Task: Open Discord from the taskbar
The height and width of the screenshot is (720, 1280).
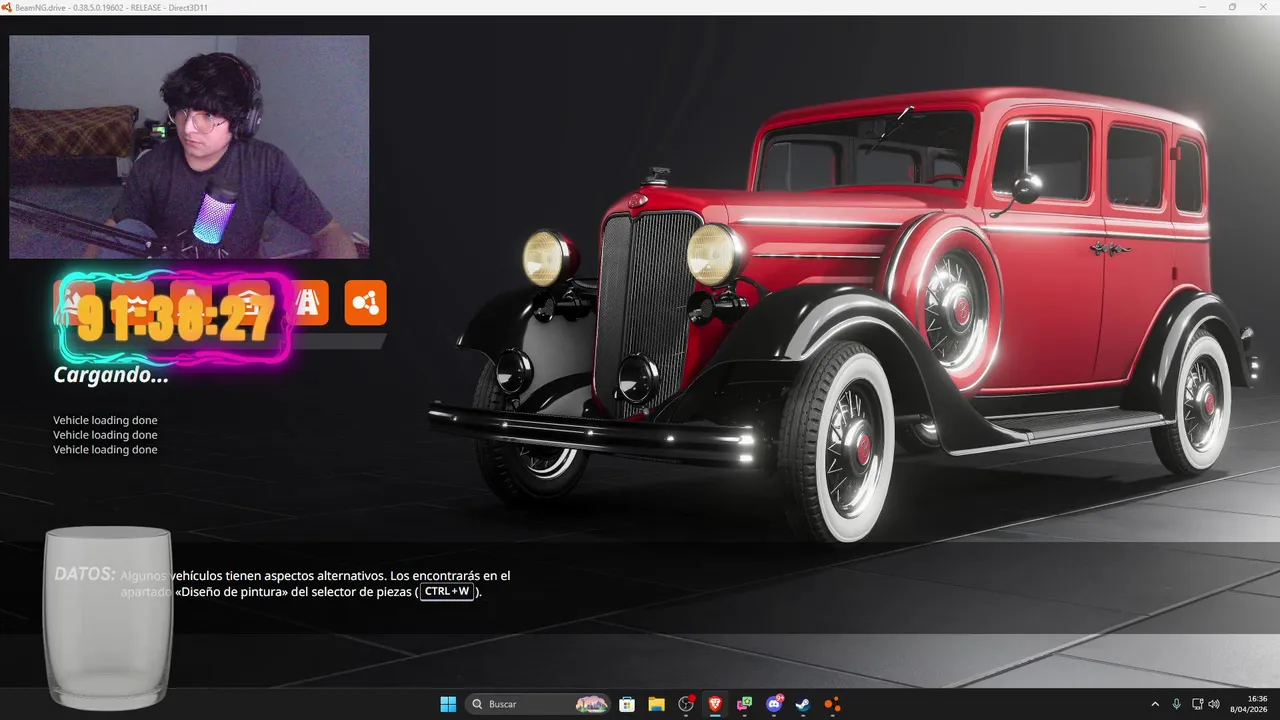Action: tap(774, 704)
